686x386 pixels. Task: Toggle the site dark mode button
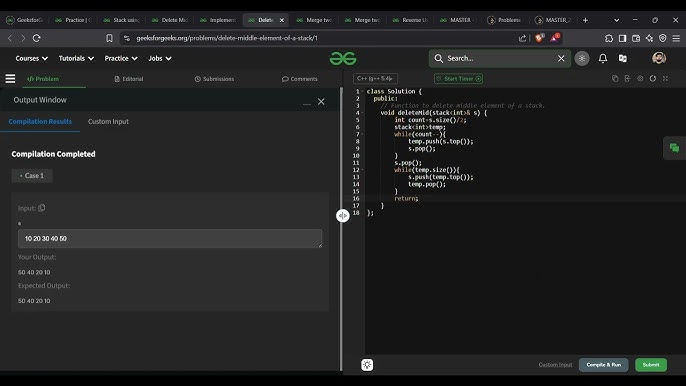(581, 58)
